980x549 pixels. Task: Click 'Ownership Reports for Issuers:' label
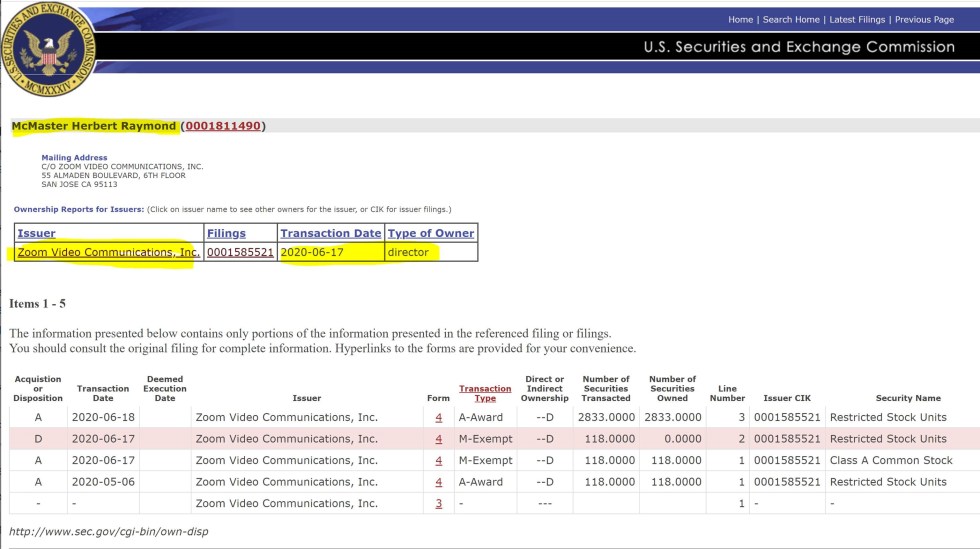[79, 209]
